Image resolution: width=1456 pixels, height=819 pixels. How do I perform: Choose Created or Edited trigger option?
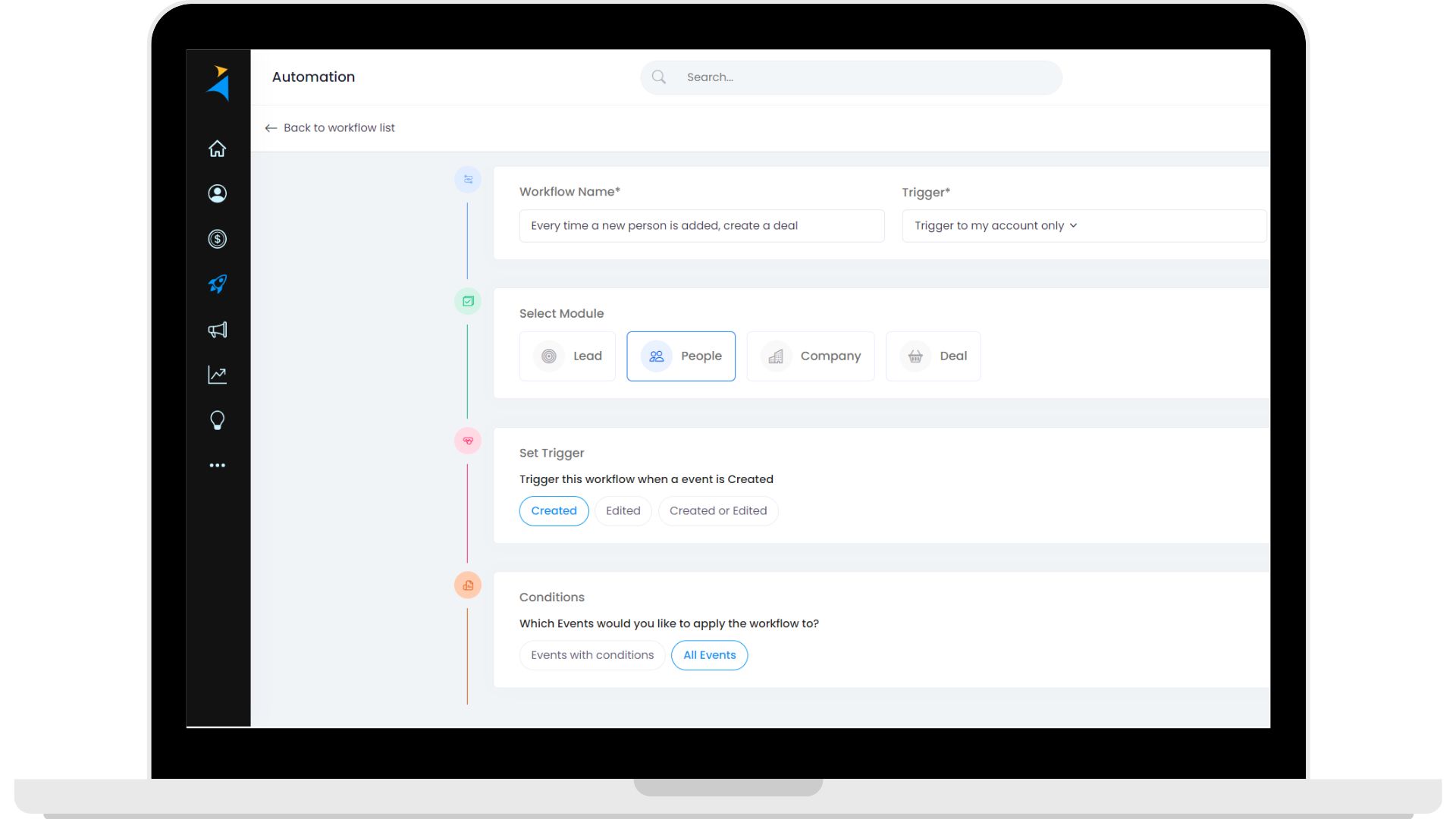point(717,511)
